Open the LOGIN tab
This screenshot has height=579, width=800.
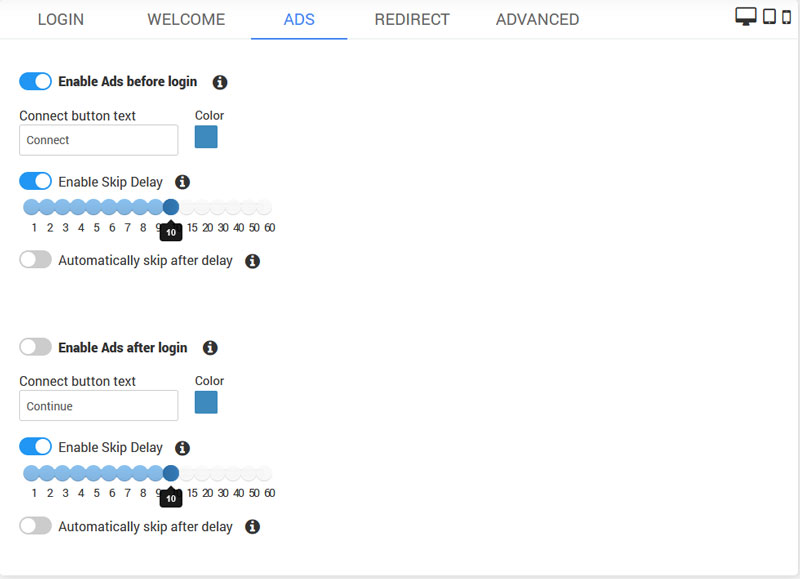[60, 20]
